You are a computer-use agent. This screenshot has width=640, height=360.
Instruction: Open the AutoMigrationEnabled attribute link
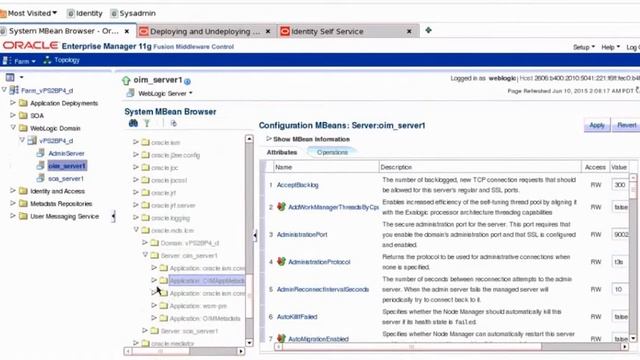point(318,339)
